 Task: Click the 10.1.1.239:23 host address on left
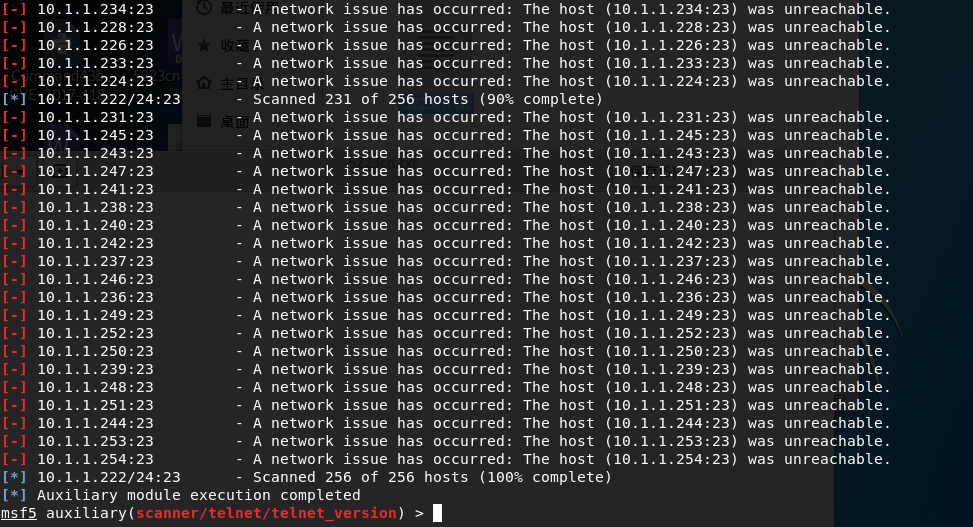pos(95,369)
